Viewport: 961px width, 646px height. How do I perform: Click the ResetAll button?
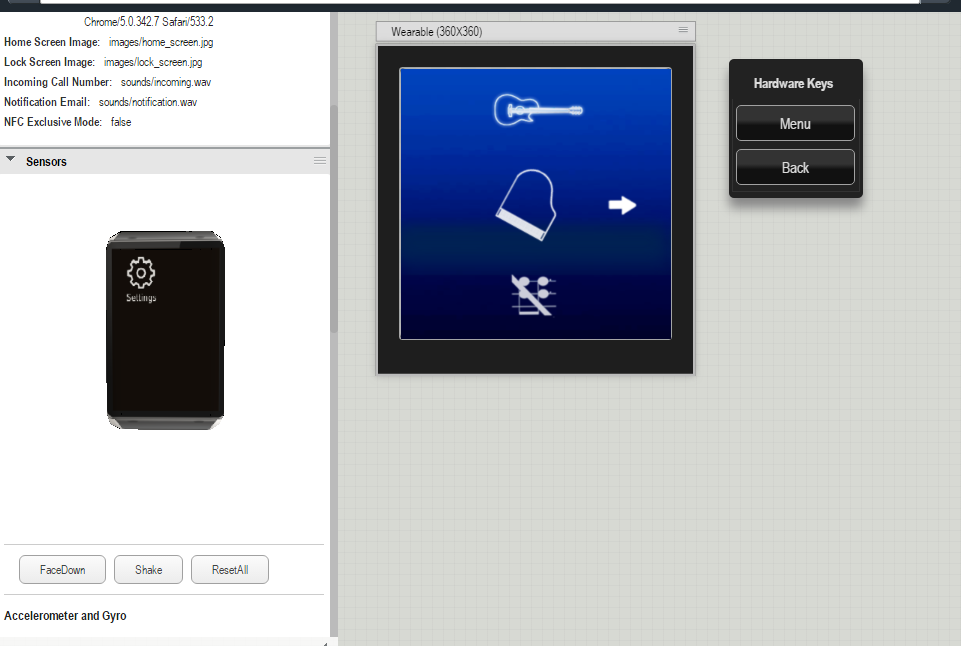pos(230,570)
